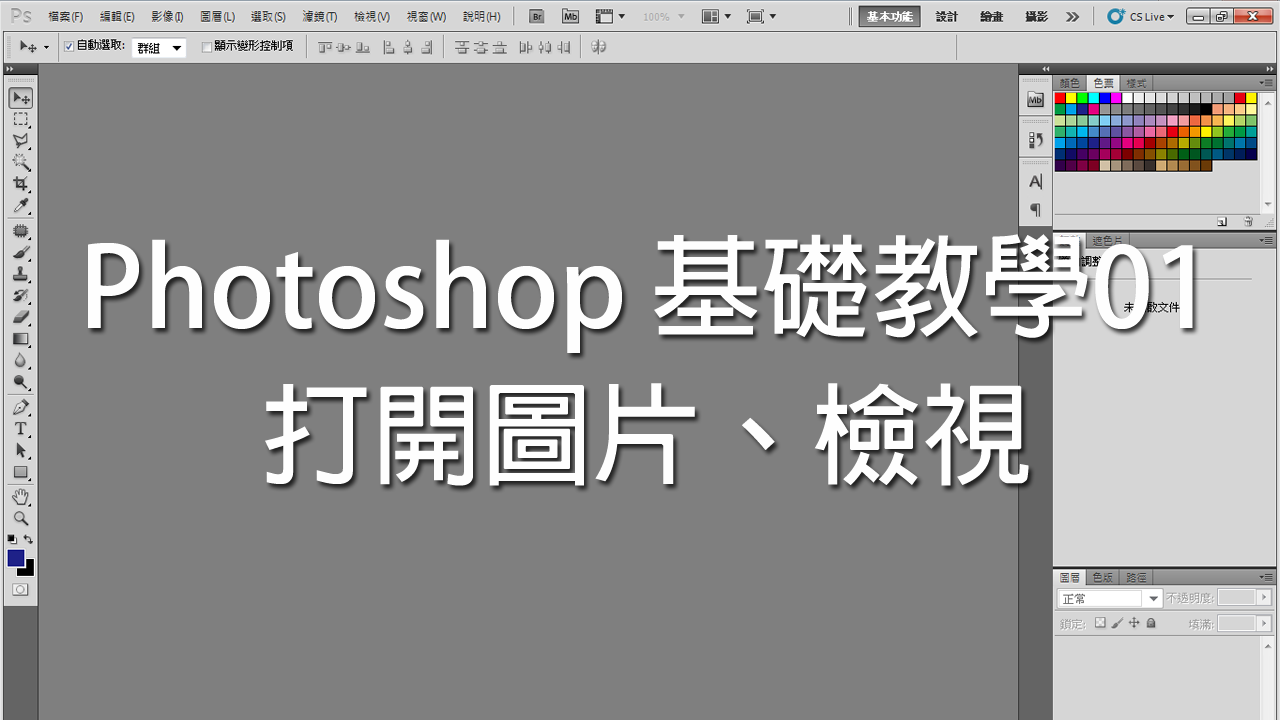The image size is (1280, 720).
Task: Open the 群組 auto-select dropdown
Action: (x=159, y=47)
